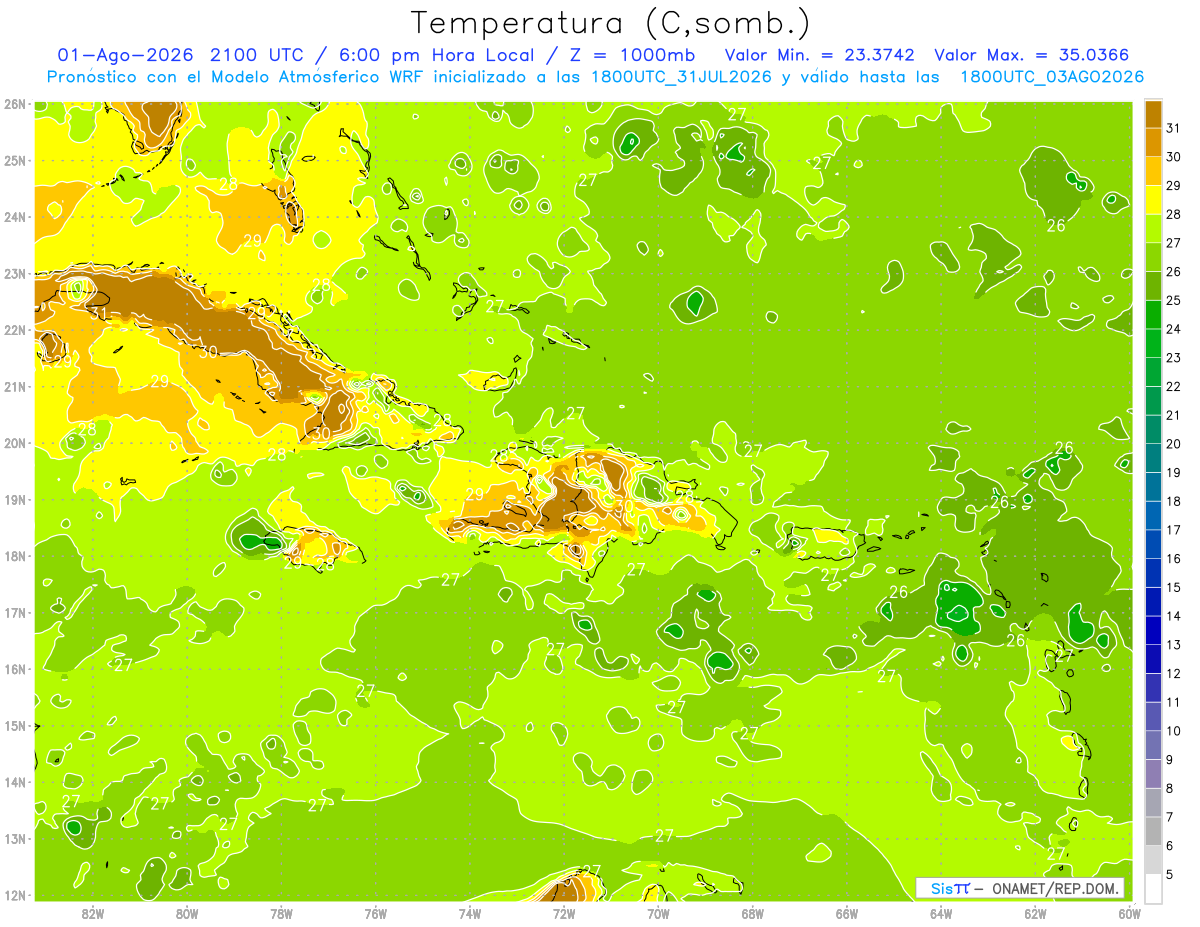The image size is (1200, 927).
Task: Click the purple swatch between 8 and 9 on the color scale
Action: pyautogui.click(x=1153, y=774)
